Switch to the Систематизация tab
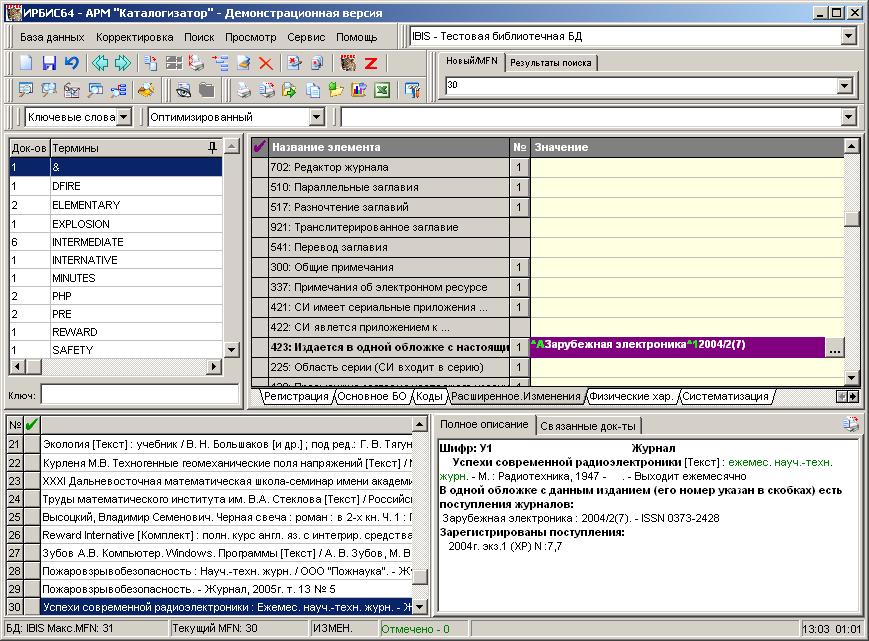 [x=725, y=396]
